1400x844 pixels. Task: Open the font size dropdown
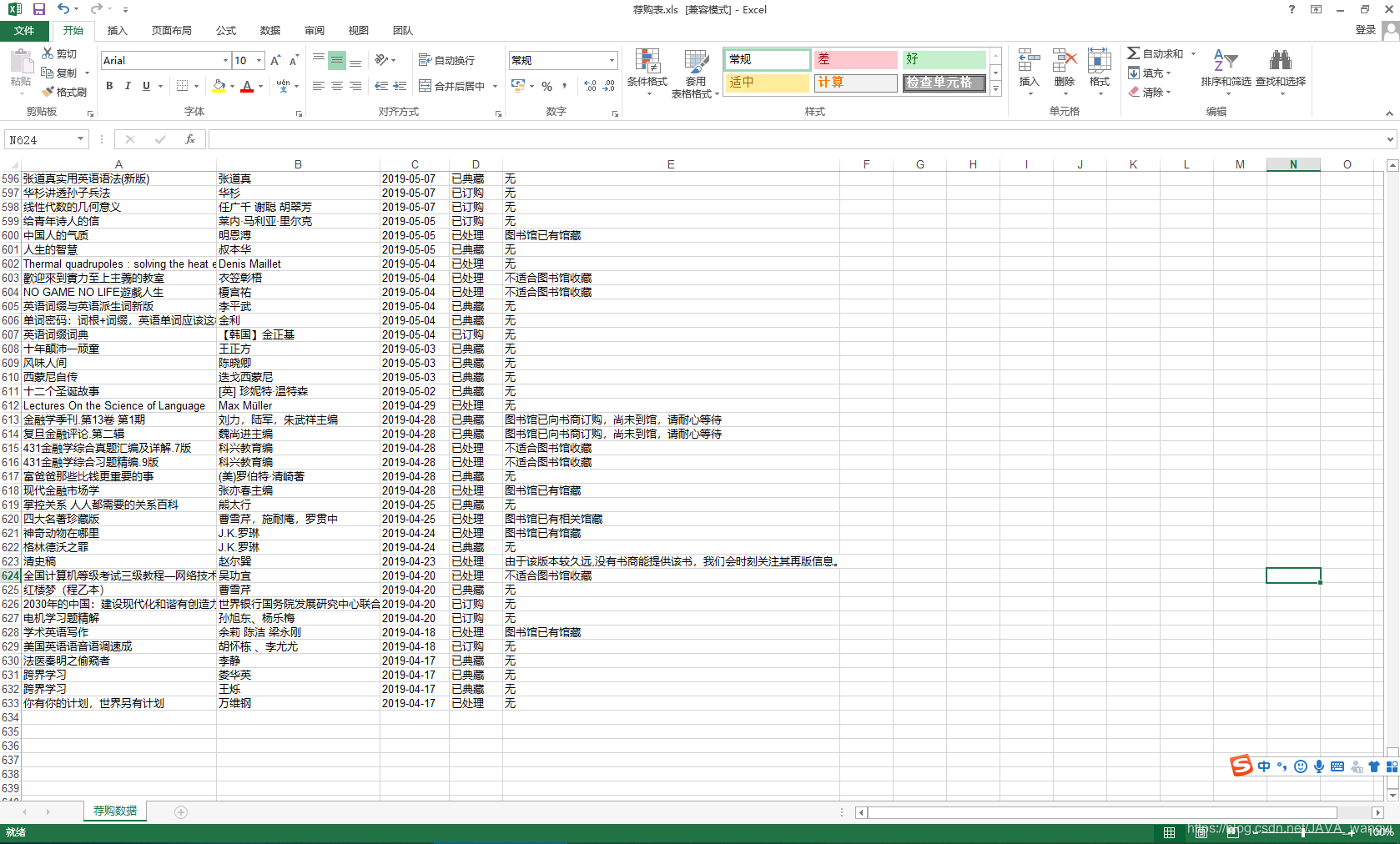pos(259,60)
